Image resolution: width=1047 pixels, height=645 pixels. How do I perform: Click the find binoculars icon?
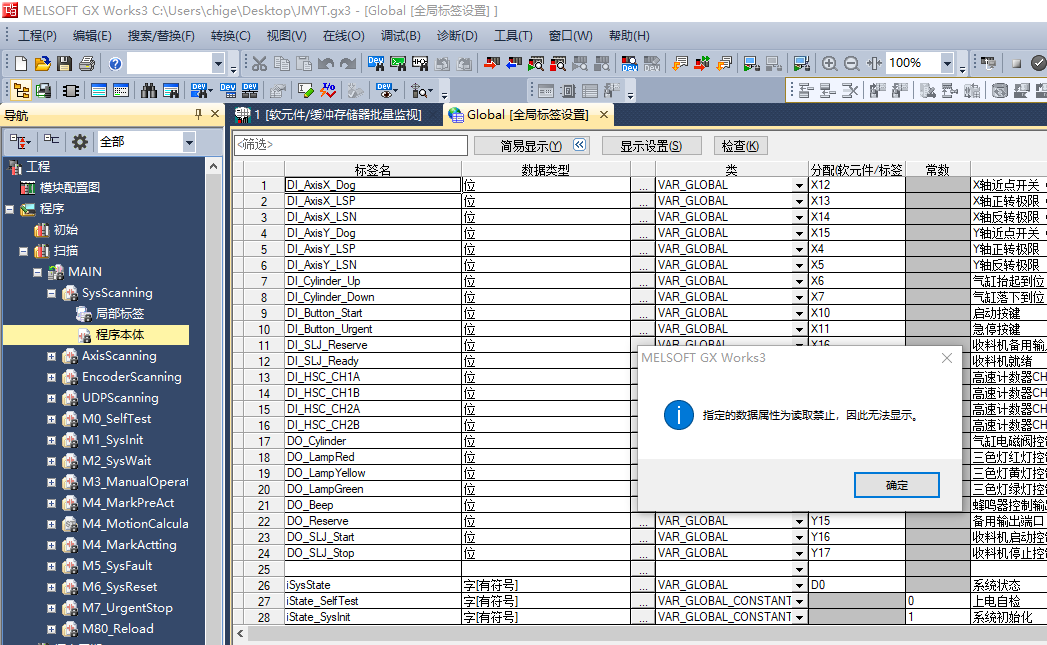pos(149,90)
